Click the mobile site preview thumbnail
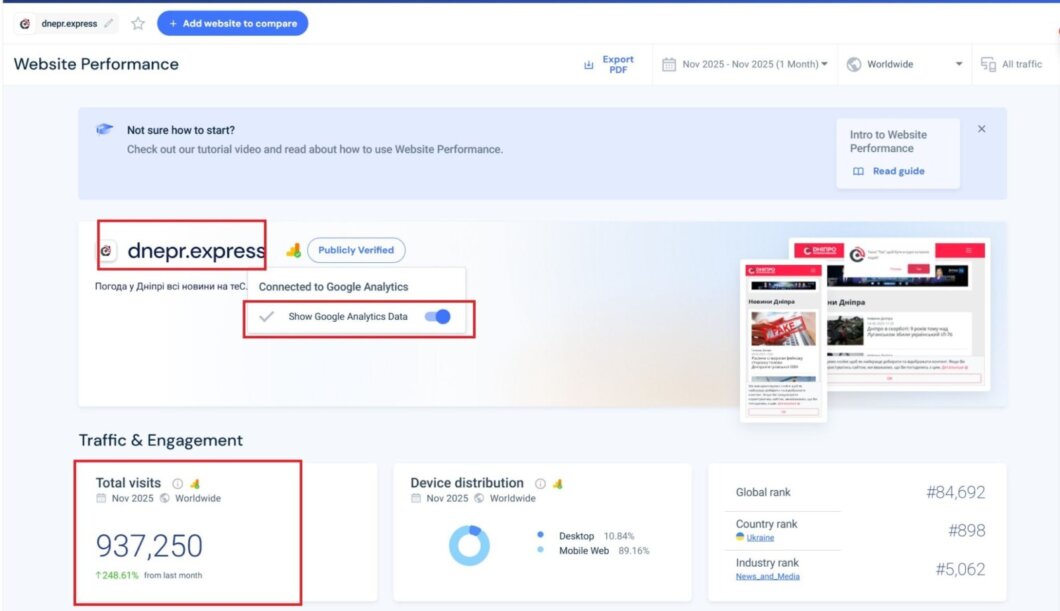The width and height of the screenshot is (1060, 611). (783, 340)
